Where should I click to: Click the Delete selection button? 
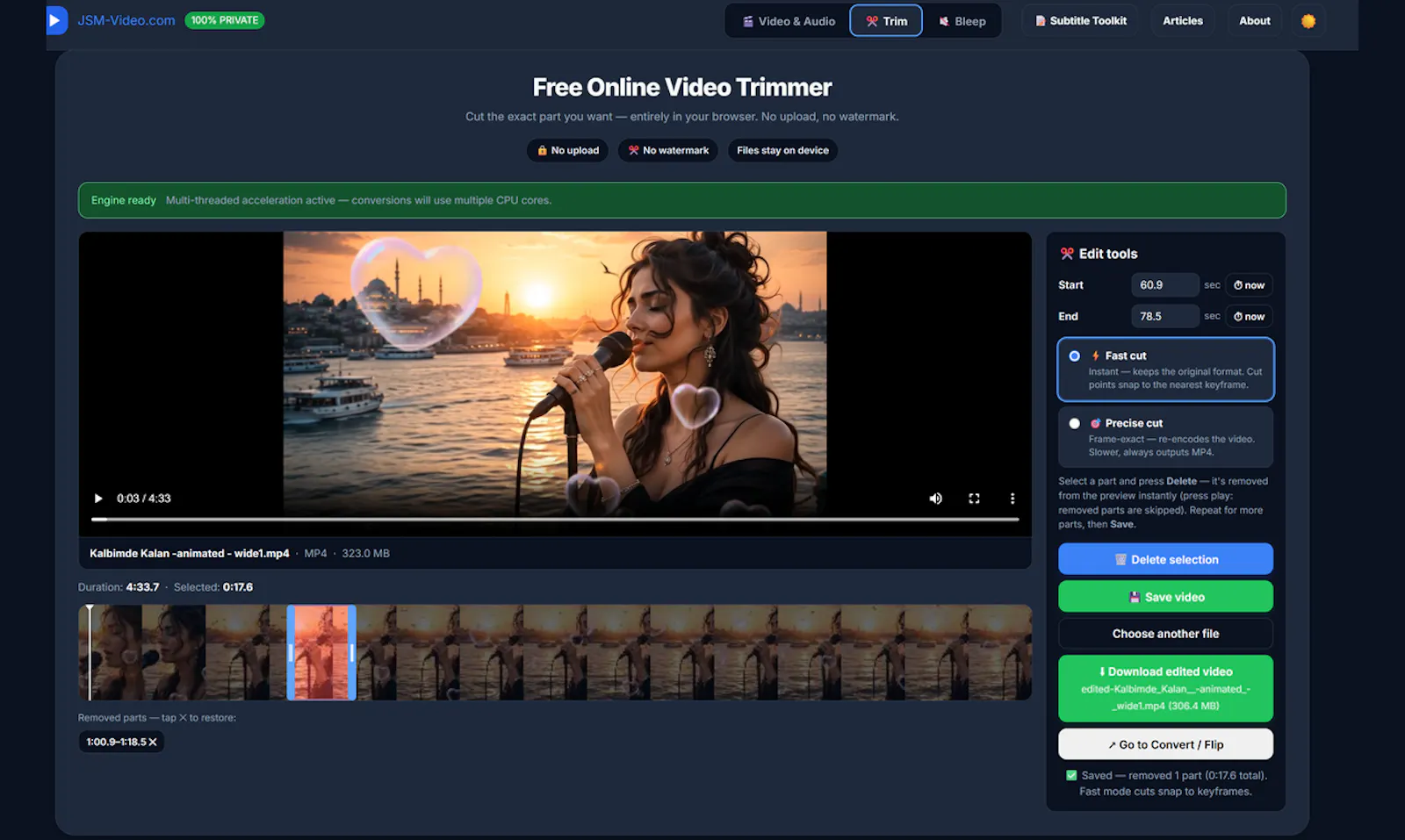click(1165, 559)
